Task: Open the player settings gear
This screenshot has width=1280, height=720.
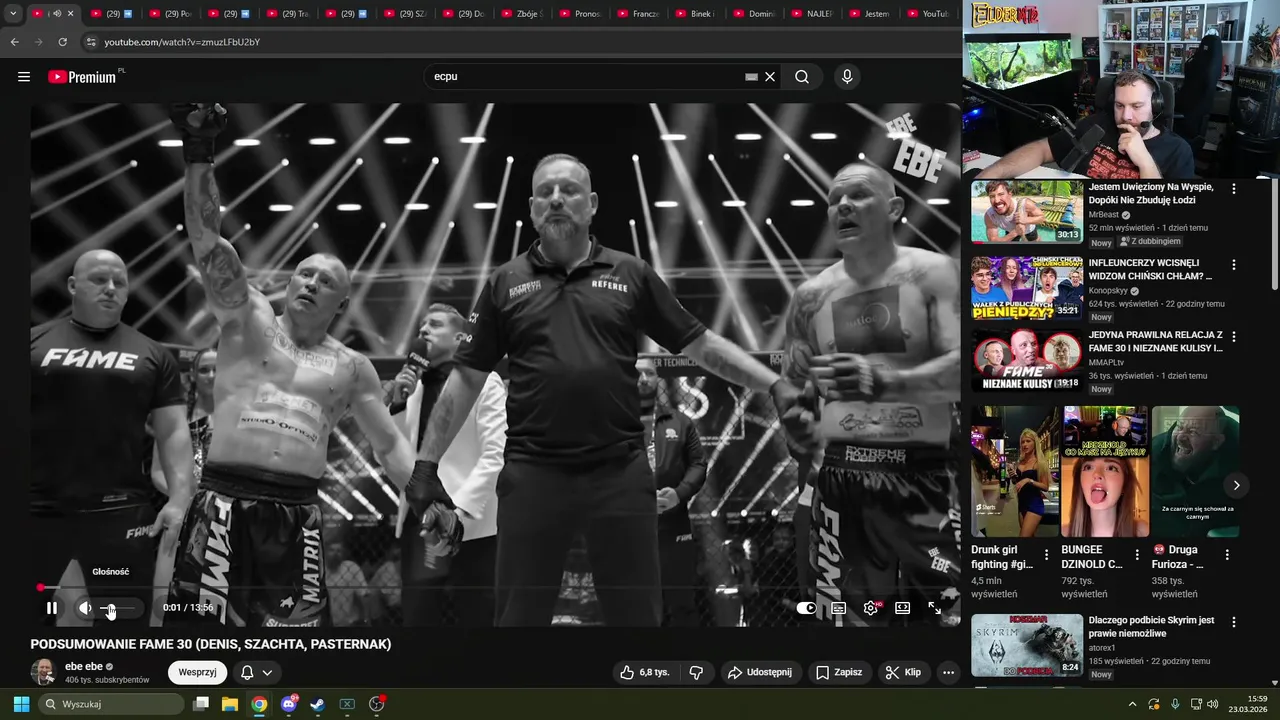Action: 871,608
